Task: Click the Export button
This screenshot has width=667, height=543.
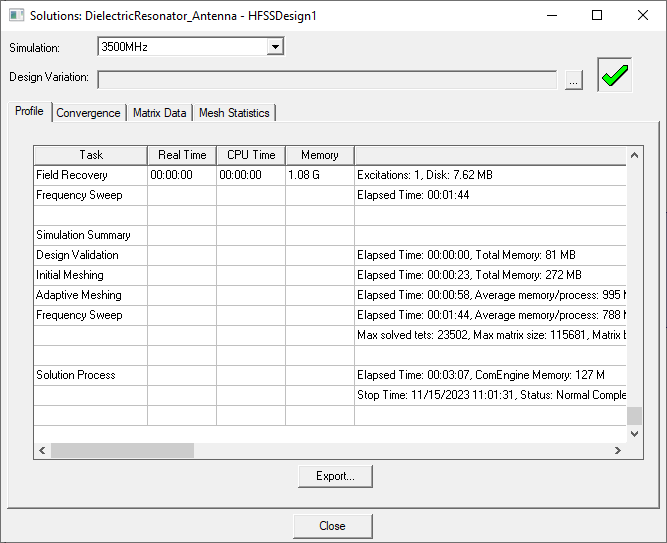Action: 335,476
